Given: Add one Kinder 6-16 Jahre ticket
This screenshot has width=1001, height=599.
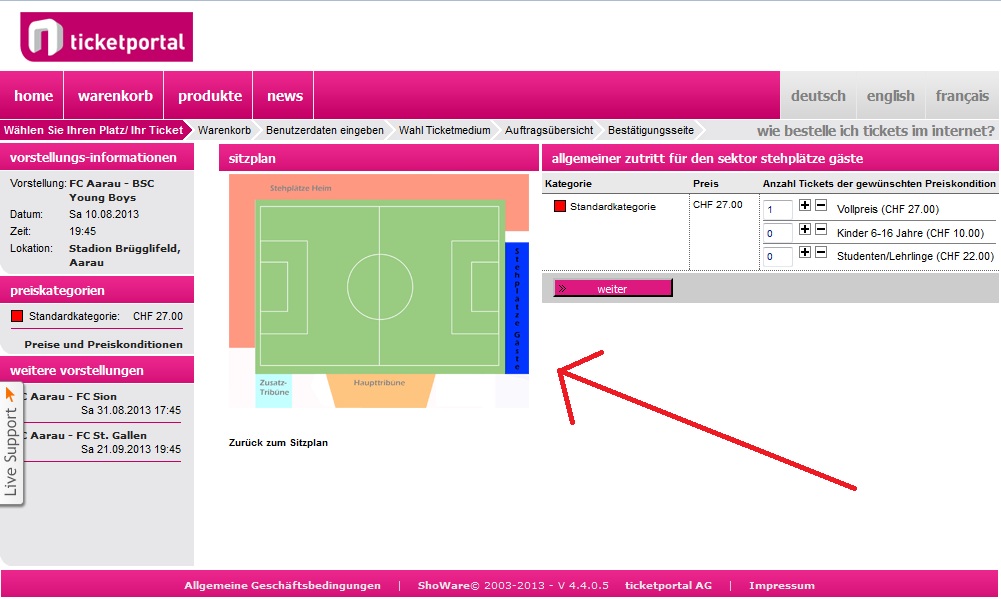Looking at the screenshot, I should [804, 229].
